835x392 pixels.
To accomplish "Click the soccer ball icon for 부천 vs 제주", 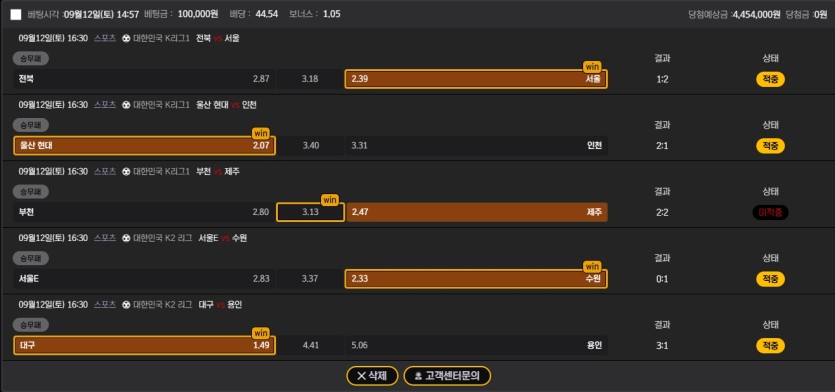I will click(126, 172).
